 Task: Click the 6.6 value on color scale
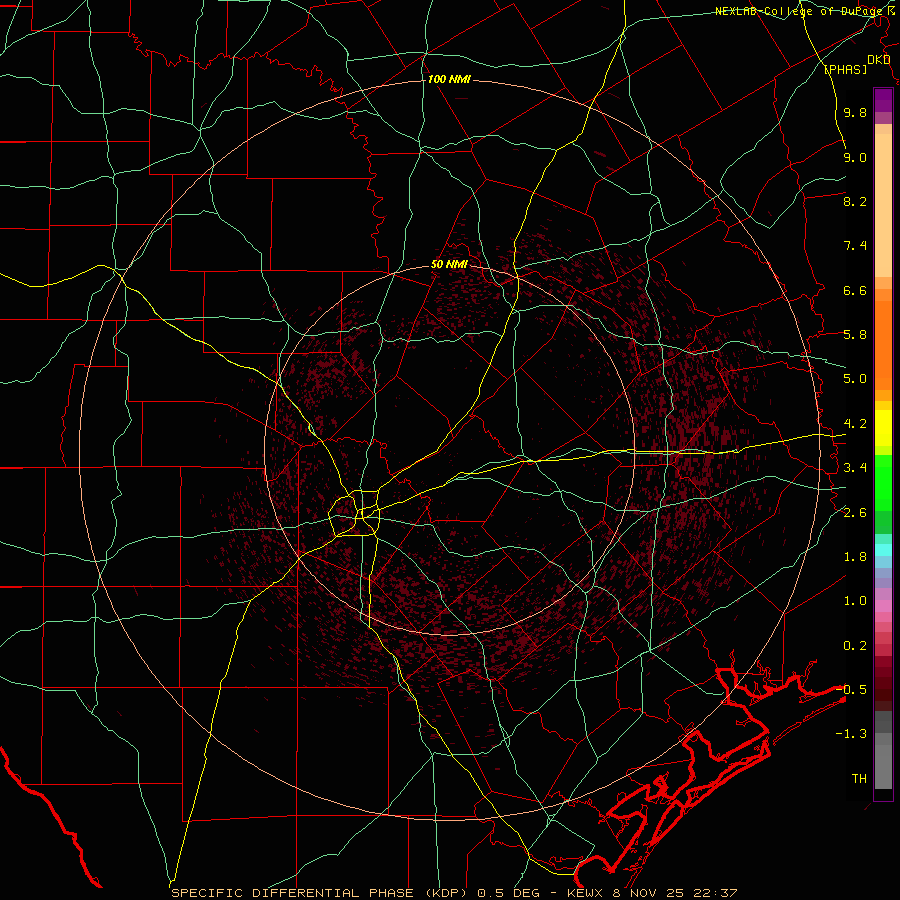pos(855,290)
